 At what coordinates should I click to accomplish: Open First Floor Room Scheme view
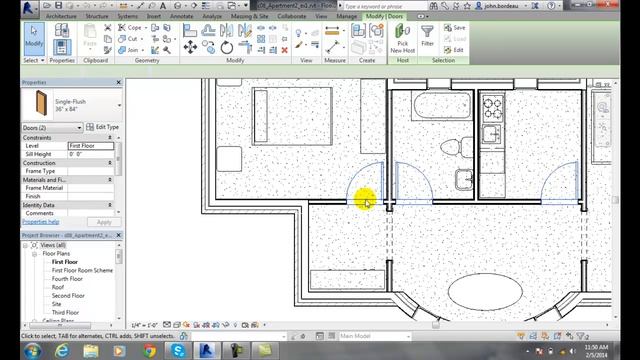click(x=82, y=270)
